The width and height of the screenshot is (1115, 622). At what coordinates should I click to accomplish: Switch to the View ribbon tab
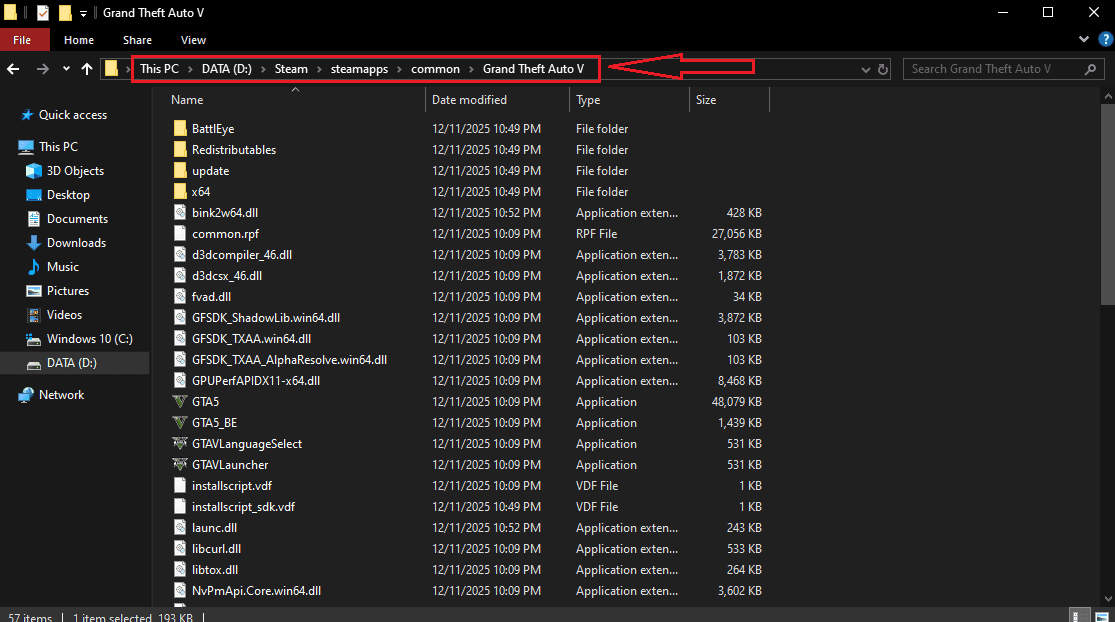[x=193, y=40]
